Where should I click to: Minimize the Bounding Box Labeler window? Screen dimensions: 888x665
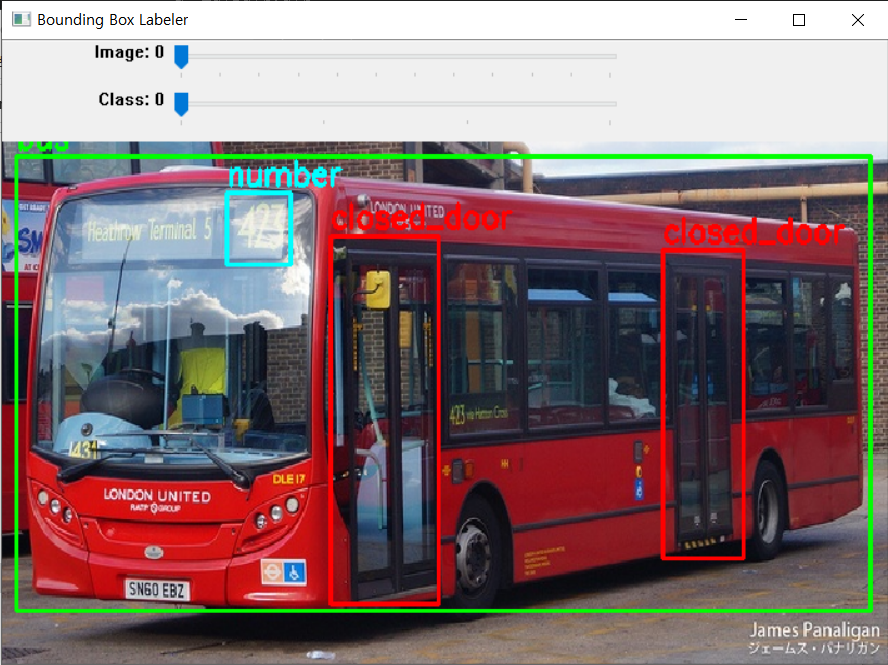[741, 20]
